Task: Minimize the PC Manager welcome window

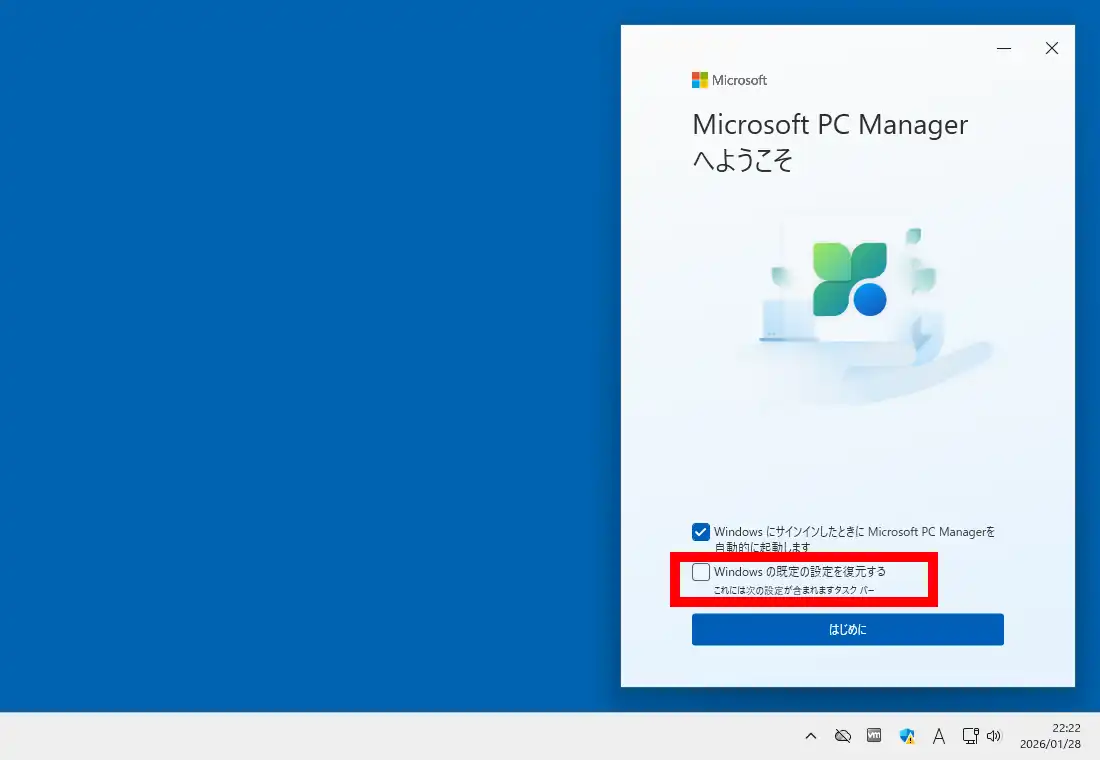Action: 1004,48
